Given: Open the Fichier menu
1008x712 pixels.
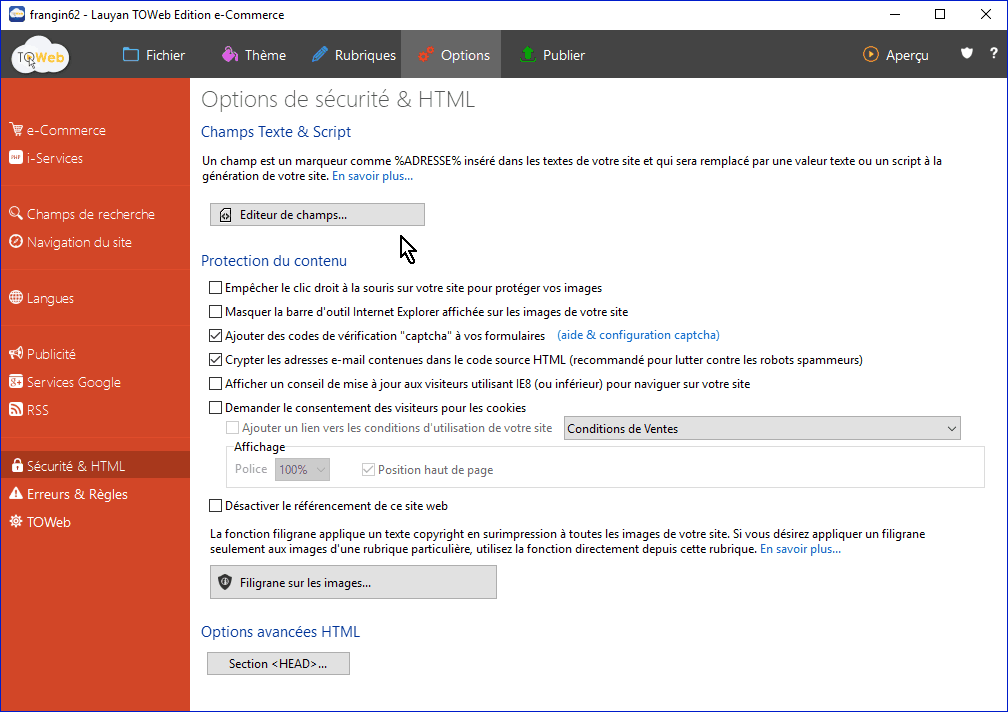Looking at the screenshot, I should click(x=154, y=55).
